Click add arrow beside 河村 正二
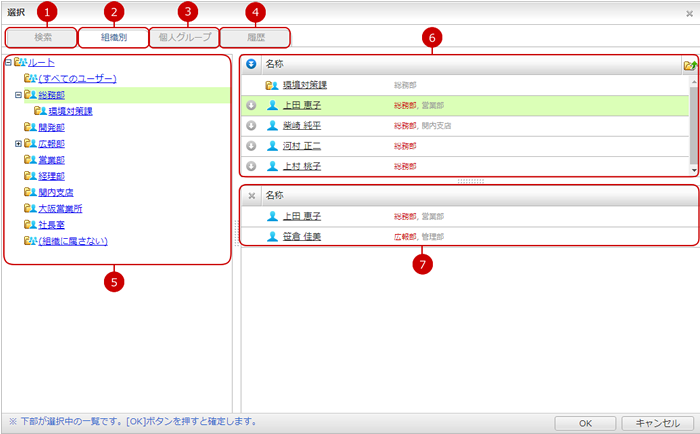Image resolution: width=700 pixels, height=434 pixels. [252, 146]
